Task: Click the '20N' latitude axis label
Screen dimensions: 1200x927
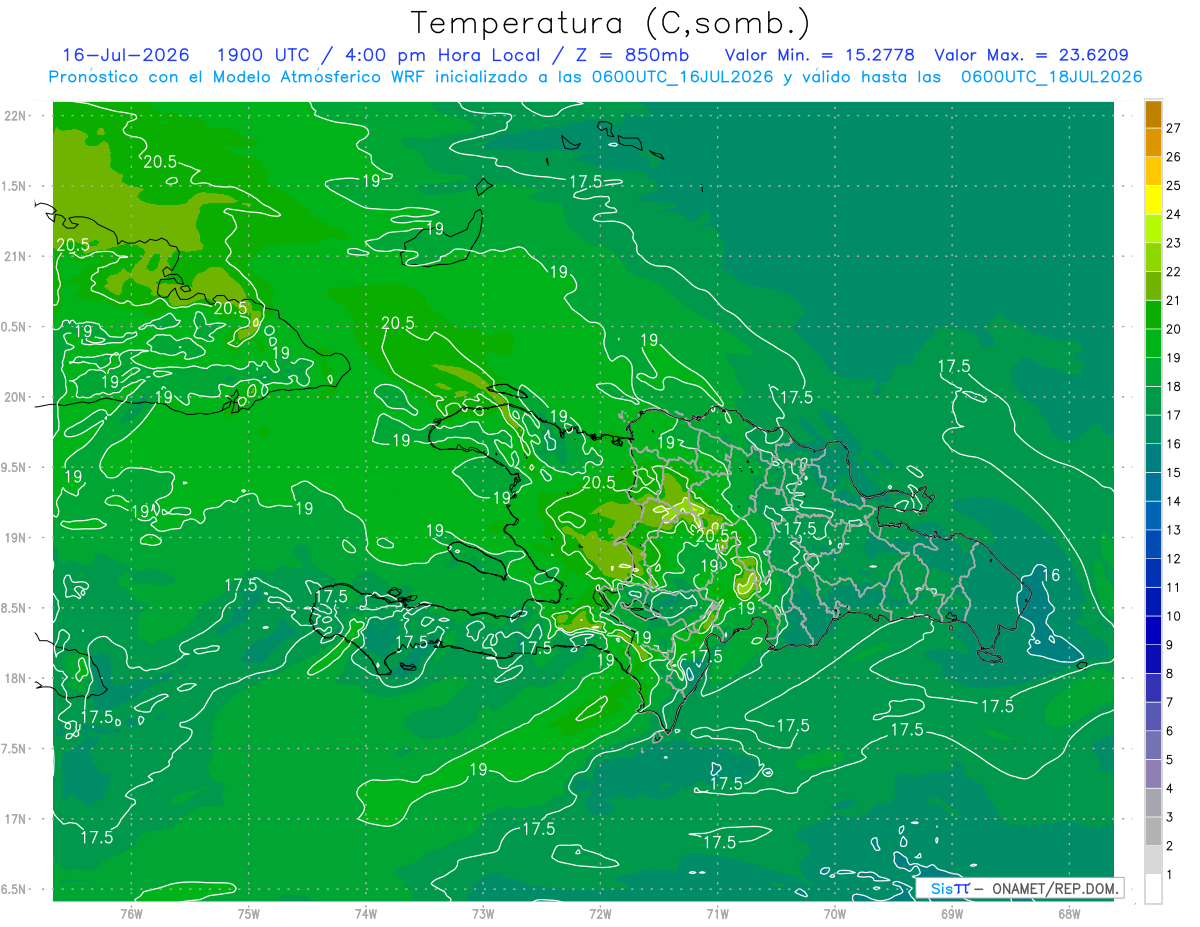Action: click(x=16, y=397)
